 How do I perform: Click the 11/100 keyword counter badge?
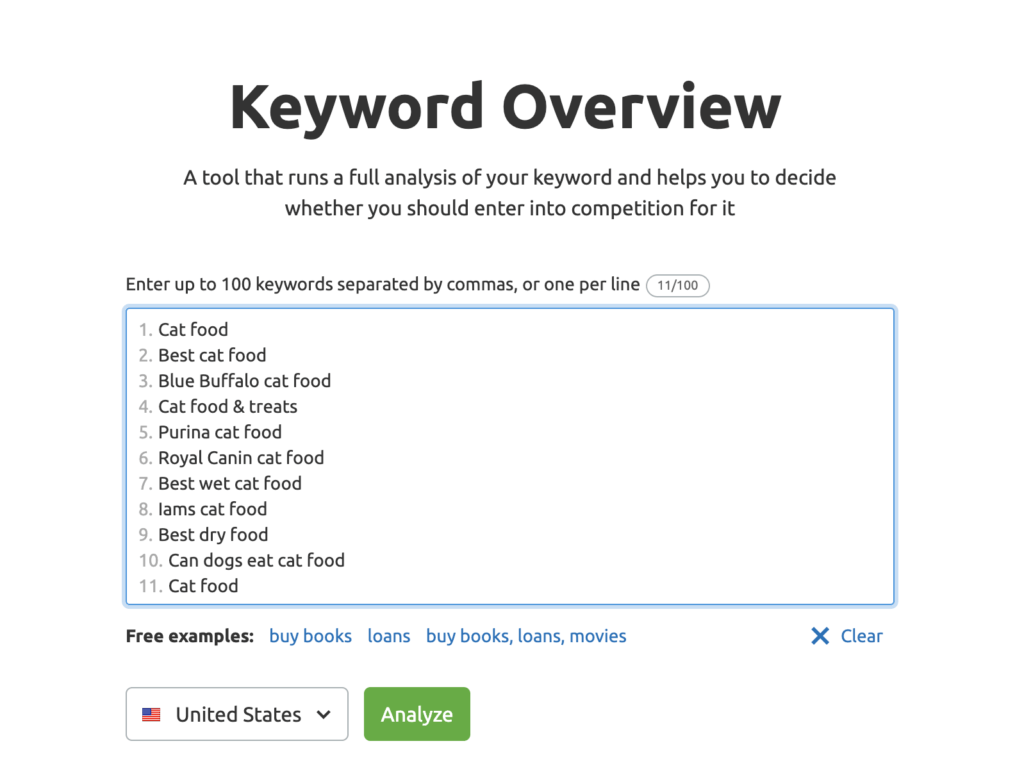[x=678, y=285]
